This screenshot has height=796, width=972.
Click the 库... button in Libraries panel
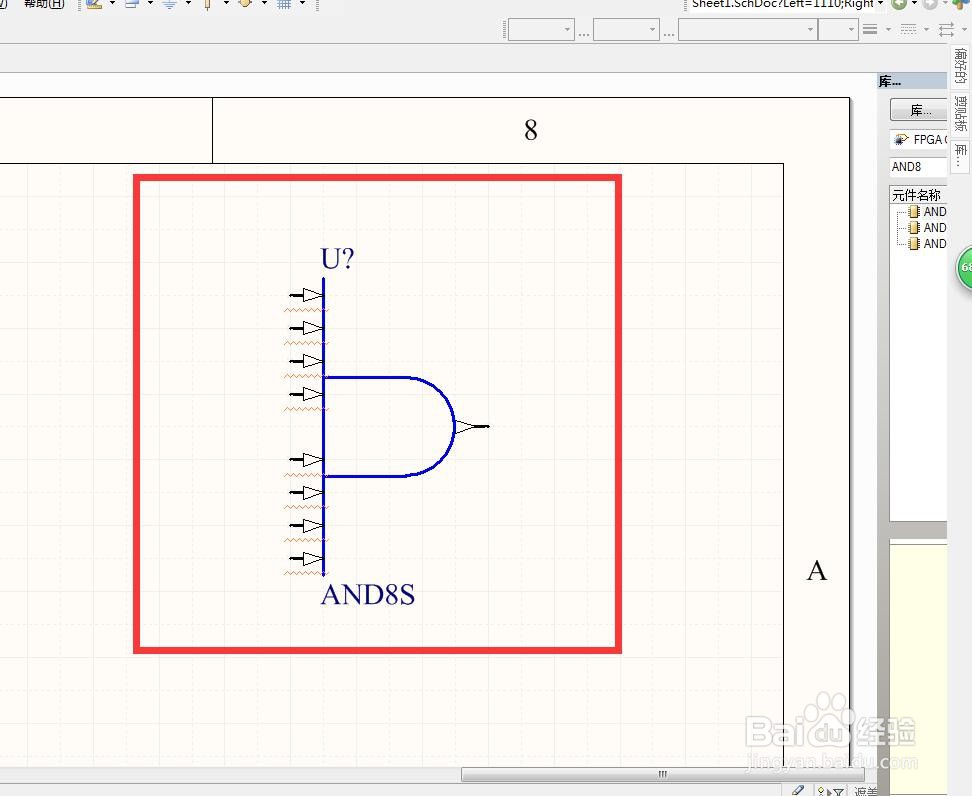[x=919, y=110]
